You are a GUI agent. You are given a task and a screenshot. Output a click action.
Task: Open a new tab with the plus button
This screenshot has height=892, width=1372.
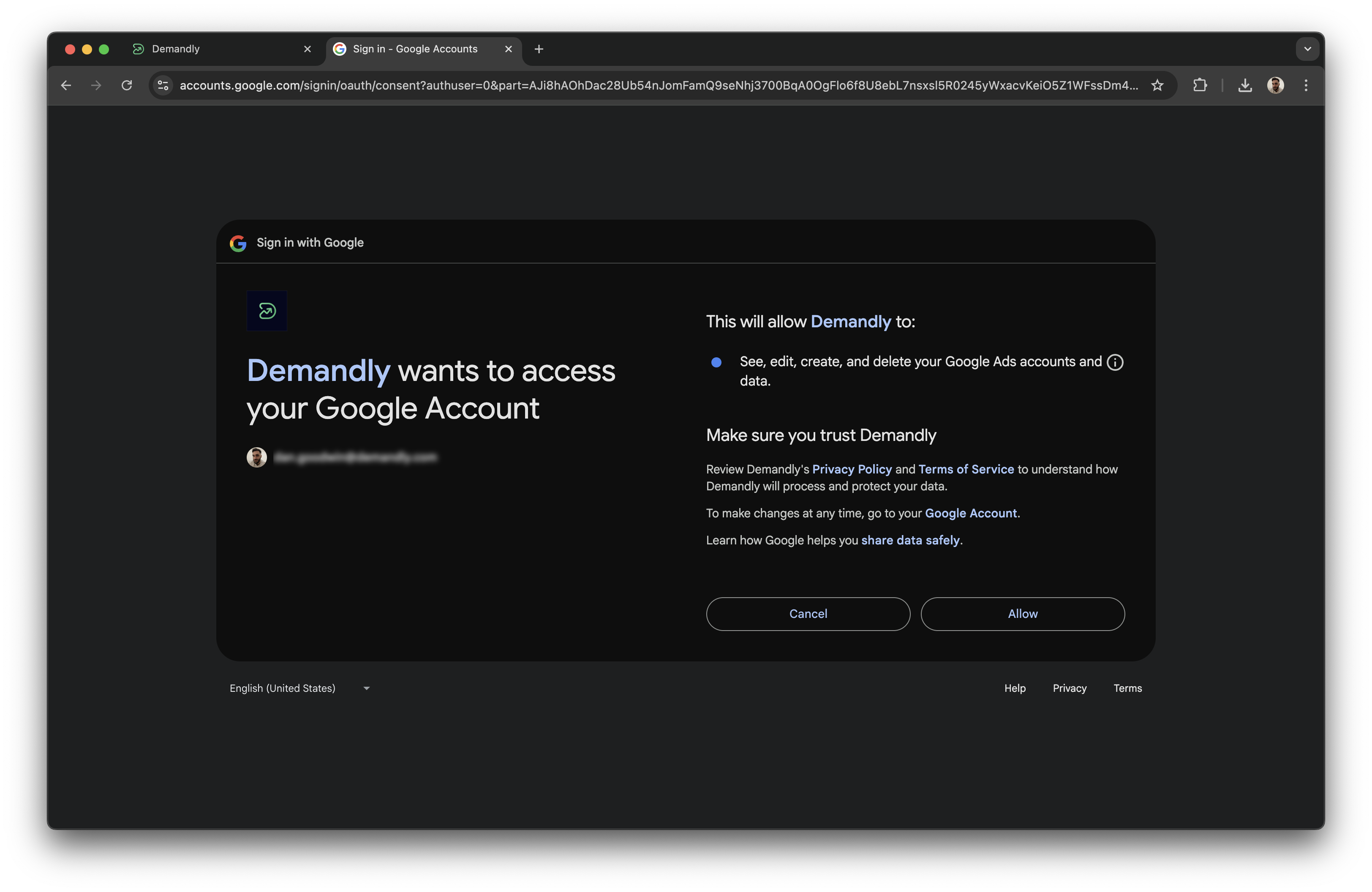tap(539, 49)
